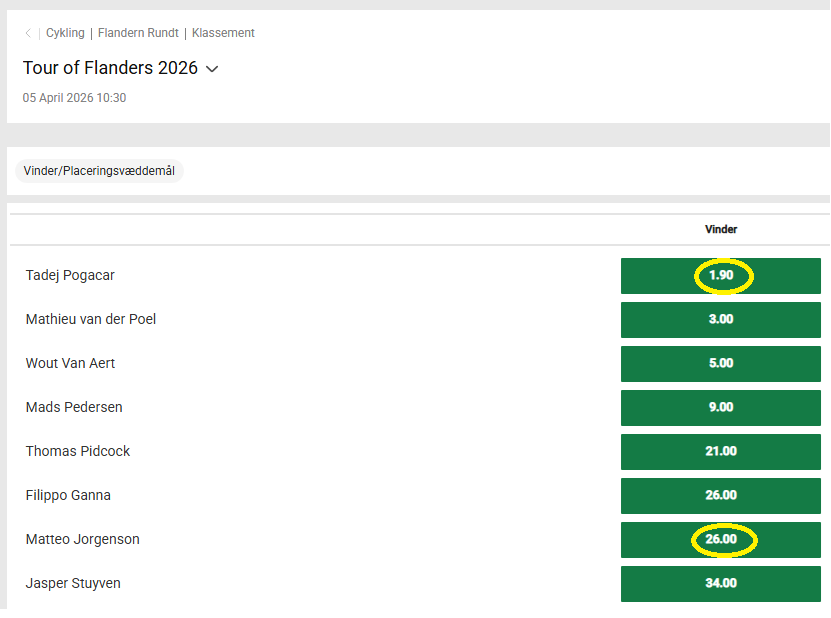Expand the Tour of Flanders 2026 dropdown chevron

coord(212,69)
